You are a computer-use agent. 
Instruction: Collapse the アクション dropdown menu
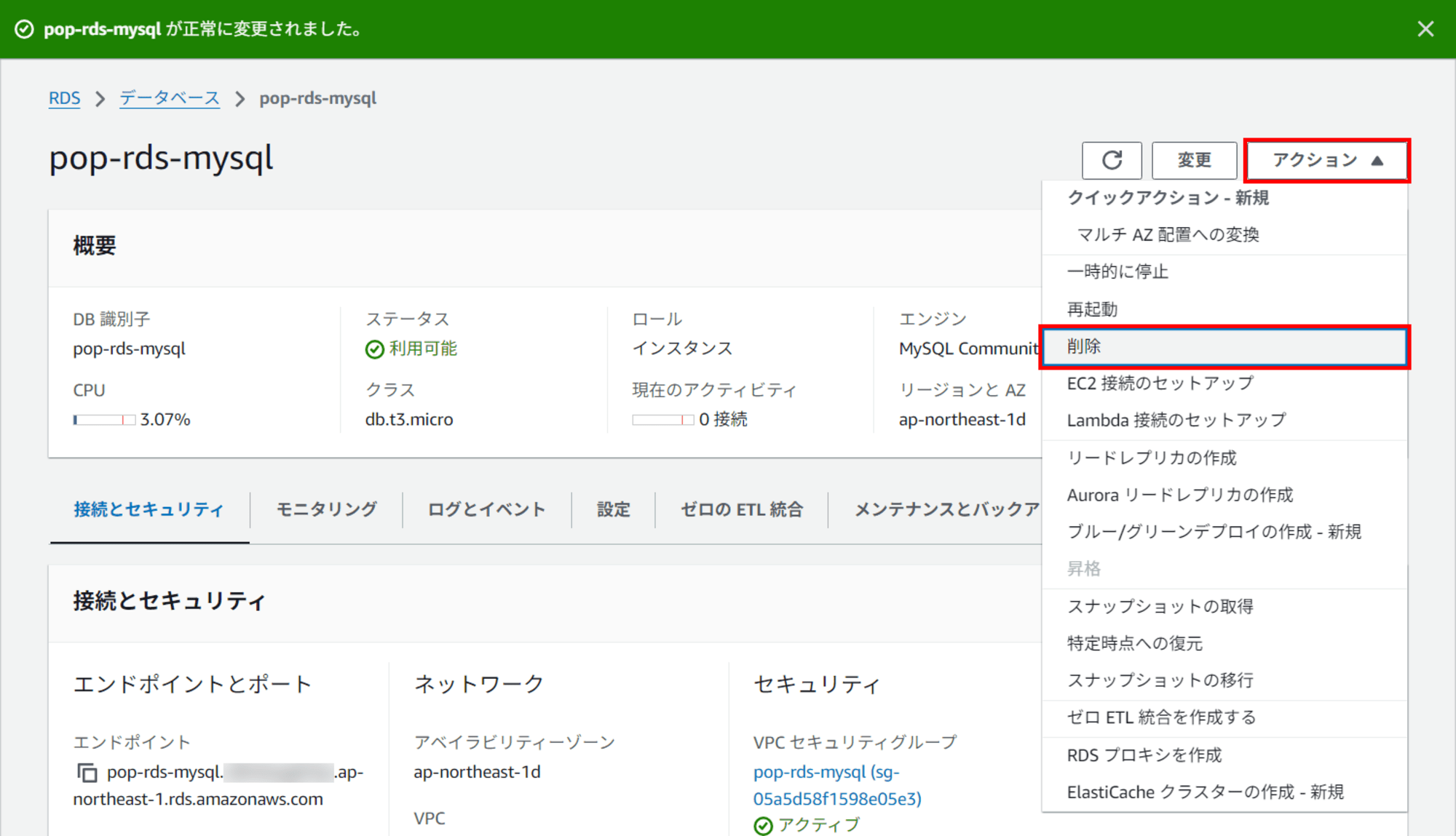coord(1327,160)
